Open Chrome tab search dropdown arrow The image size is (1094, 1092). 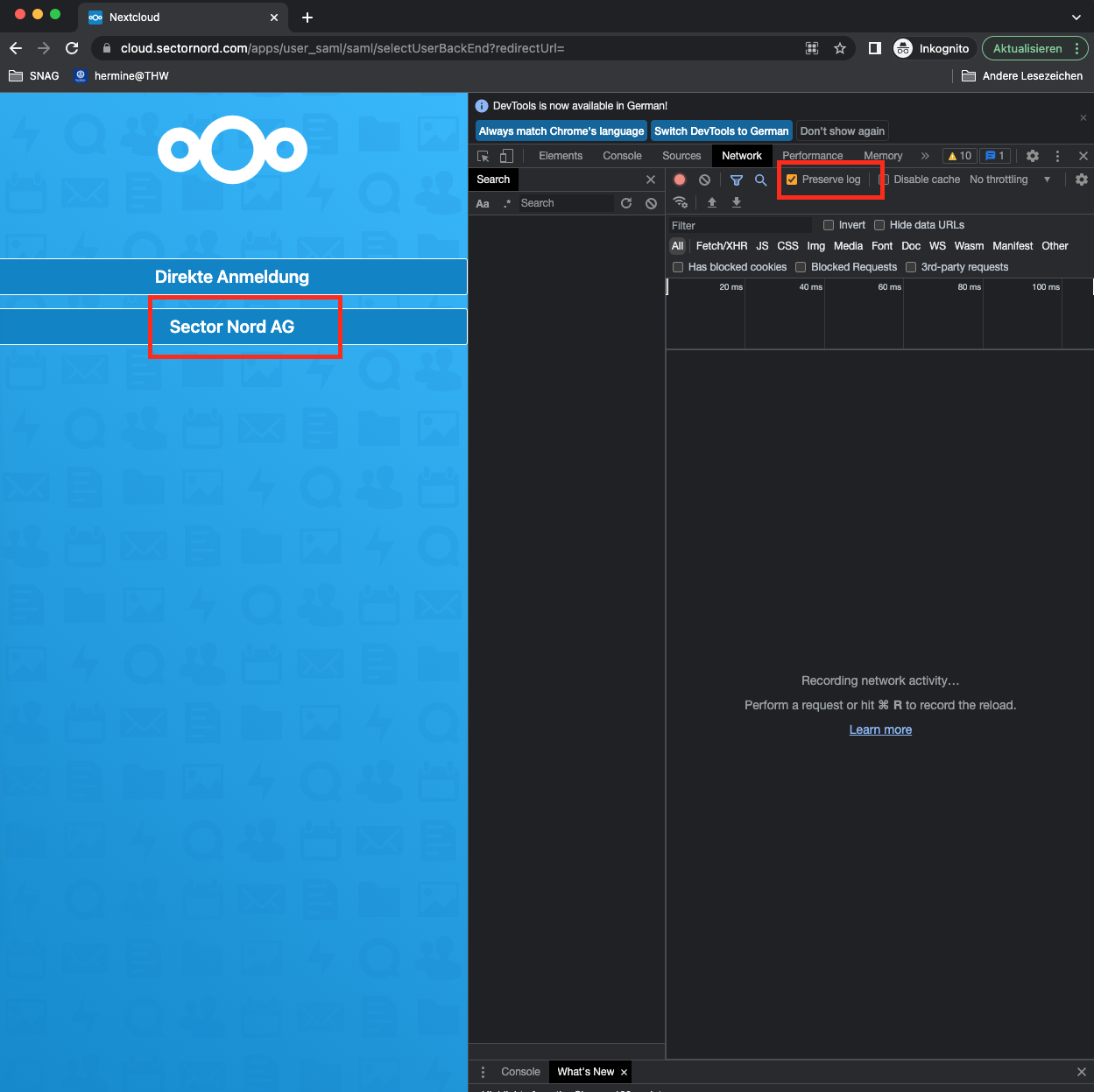tap(1076, 18)
